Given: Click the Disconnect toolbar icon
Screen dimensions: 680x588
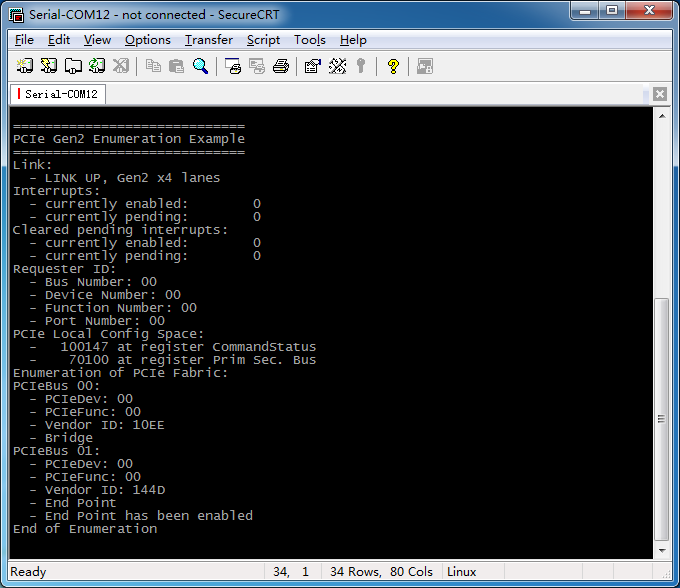Looking at the screenshot, I should point(121,66).
